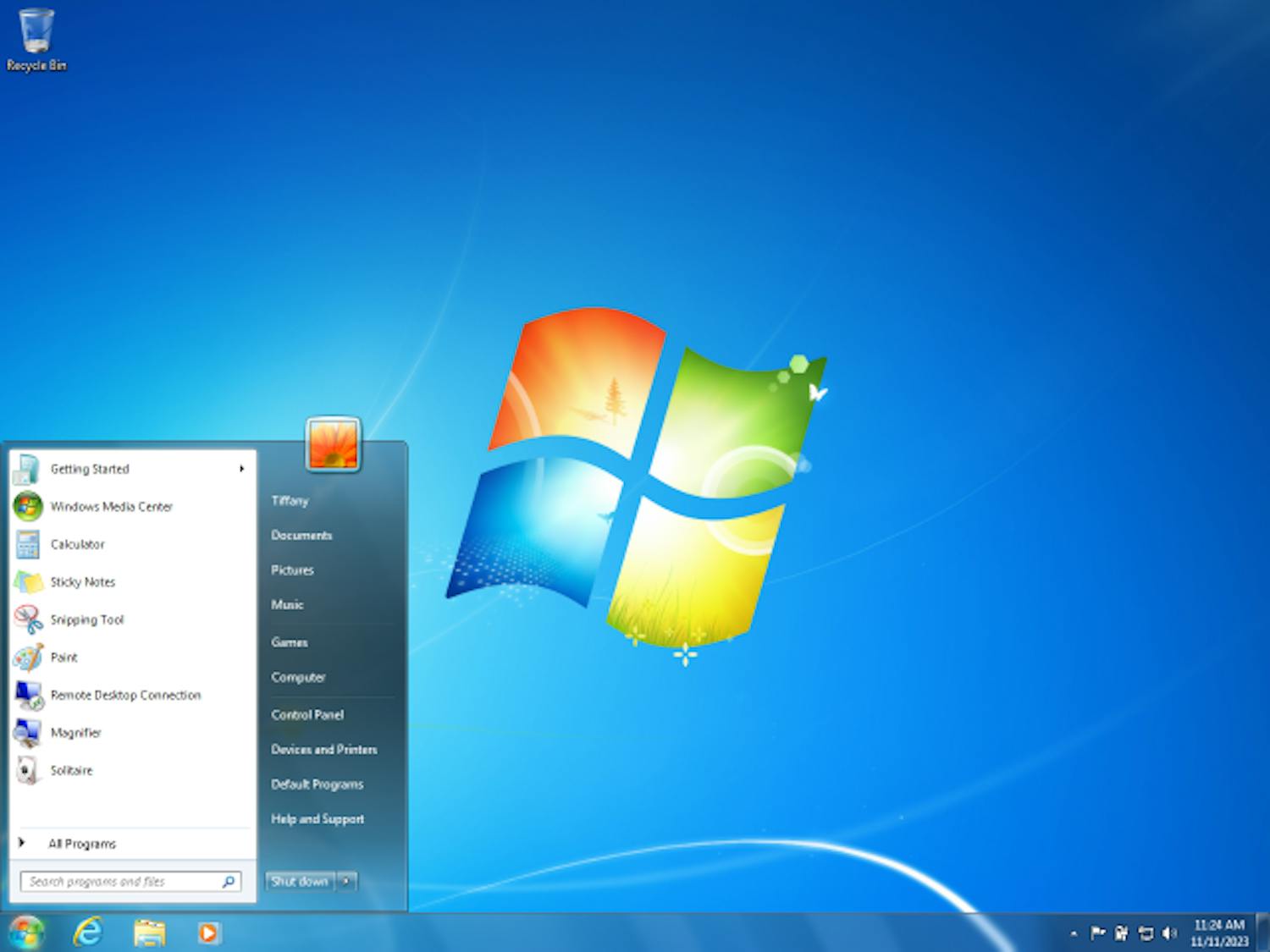The image size is (1270, 952).
Task: Launch the Calculator app
Action: 78,544
